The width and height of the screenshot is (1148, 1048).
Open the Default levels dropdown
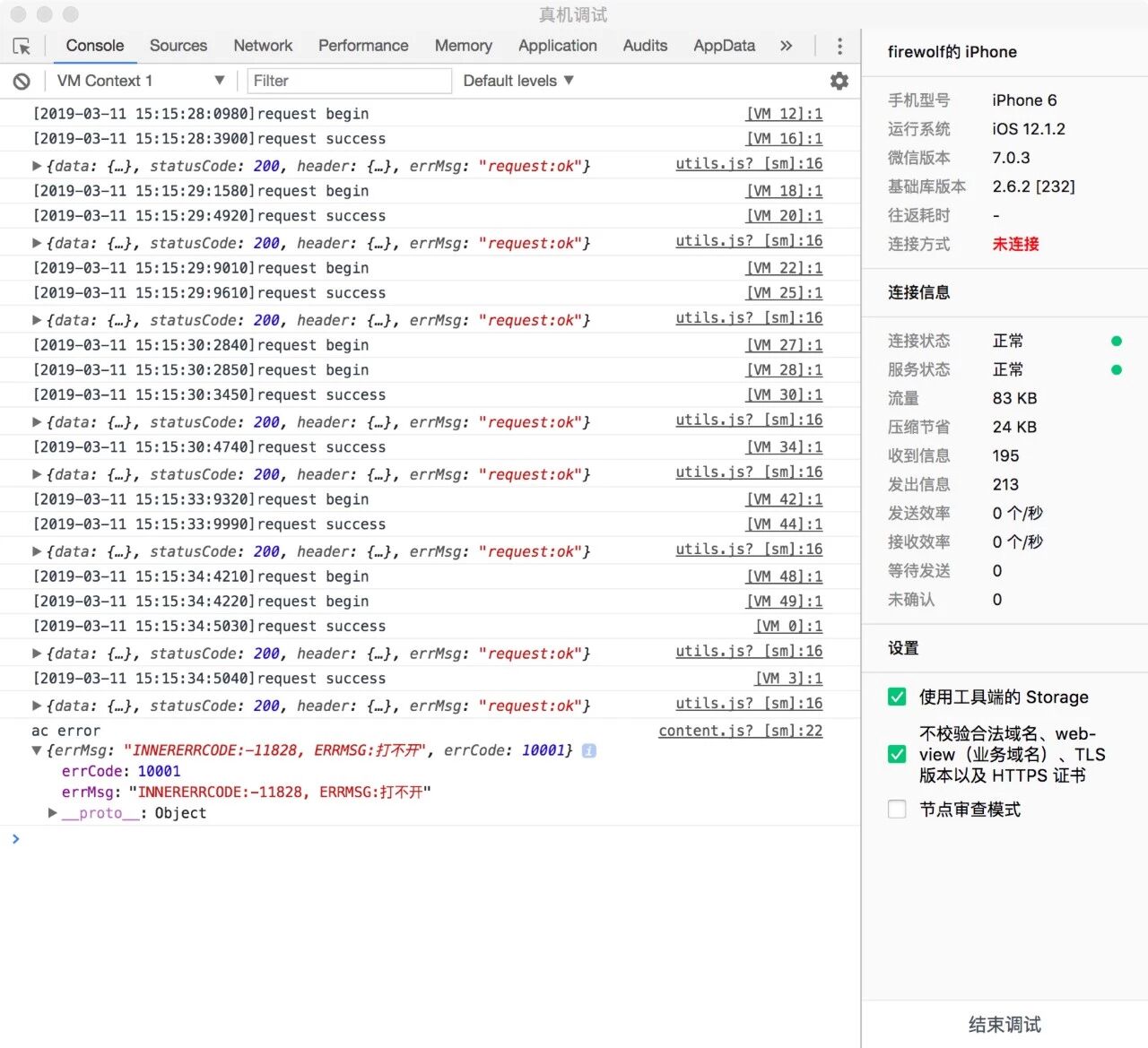pyautogui.click(x=517, y=81)
